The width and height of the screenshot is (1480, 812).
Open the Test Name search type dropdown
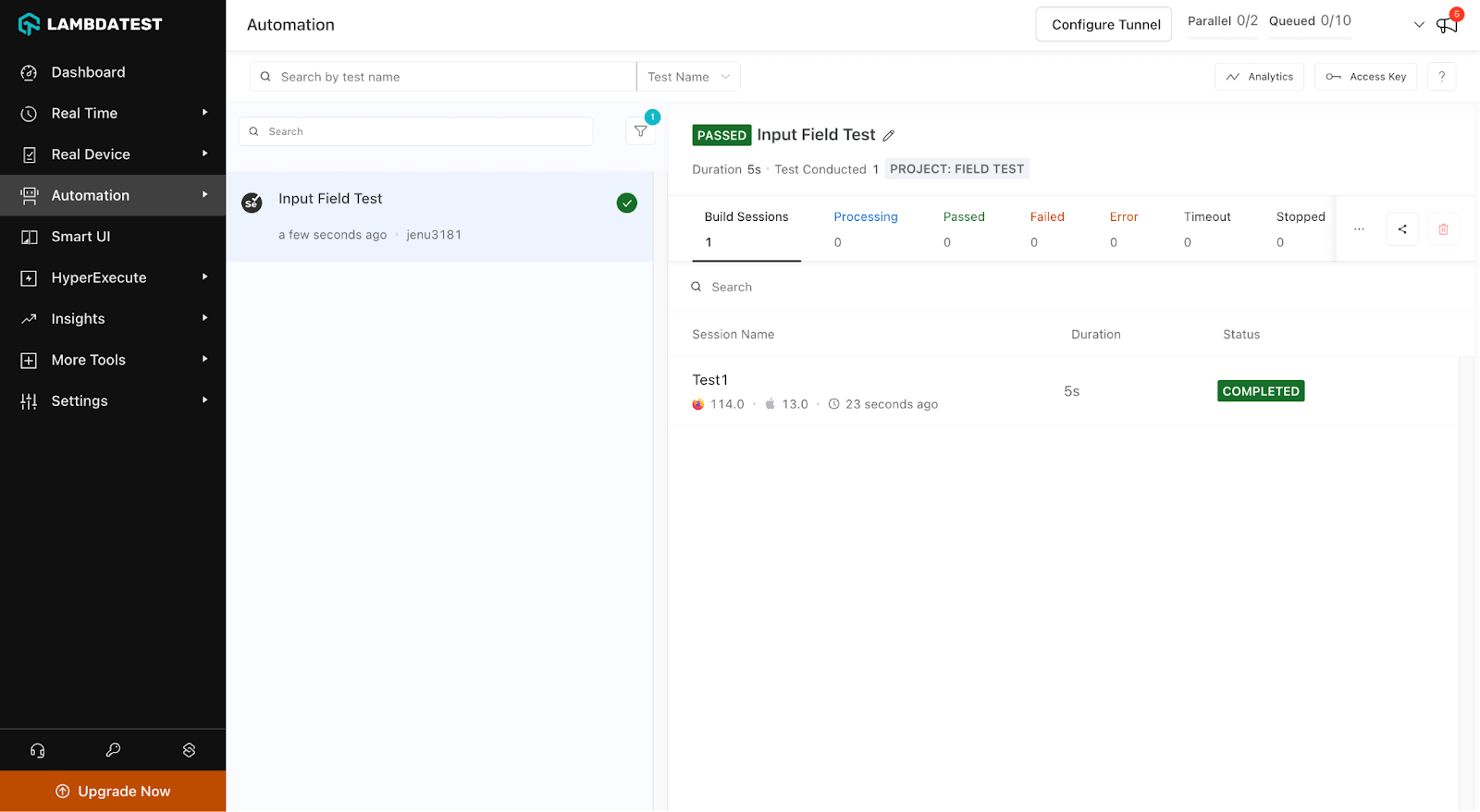click(x=689, y=77)
